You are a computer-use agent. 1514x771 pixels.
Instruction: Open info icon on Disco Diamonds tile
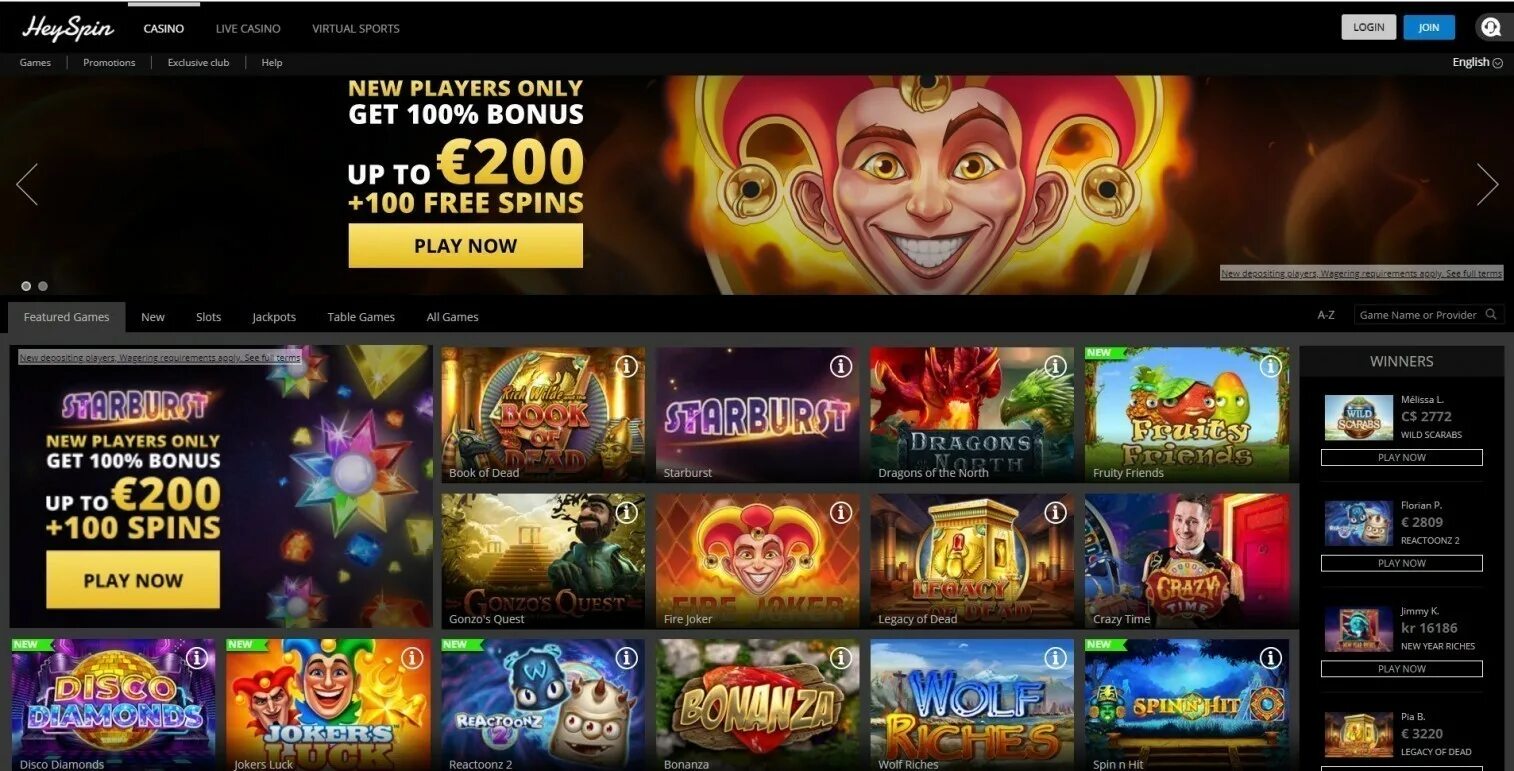(197, 658)
